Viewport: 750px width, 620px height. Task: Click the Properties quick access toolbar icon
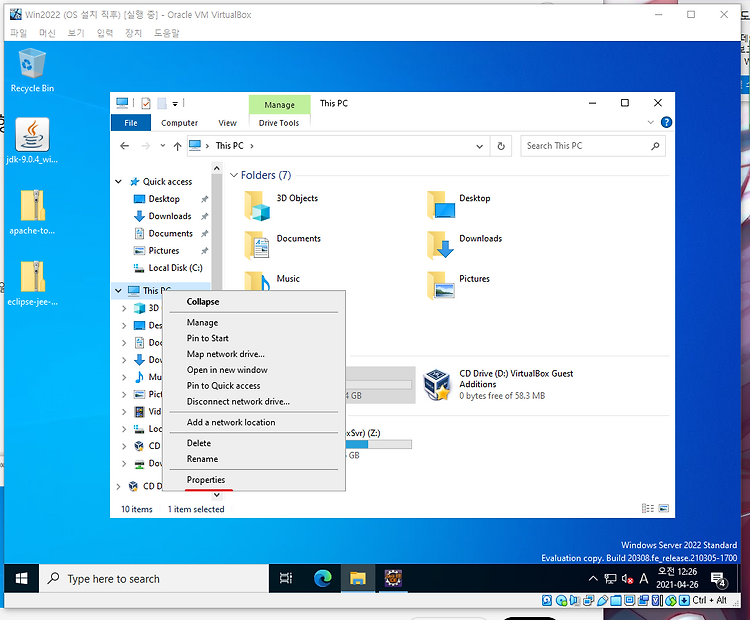[146, 103]
